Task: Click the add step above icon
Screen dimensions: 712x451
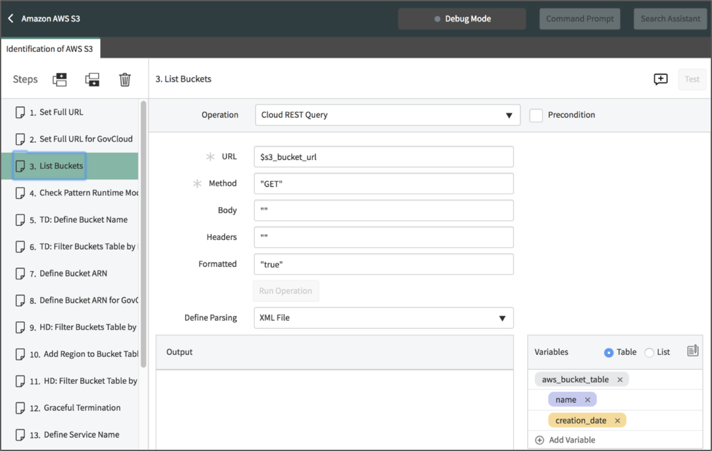Action: coord(60,79)
